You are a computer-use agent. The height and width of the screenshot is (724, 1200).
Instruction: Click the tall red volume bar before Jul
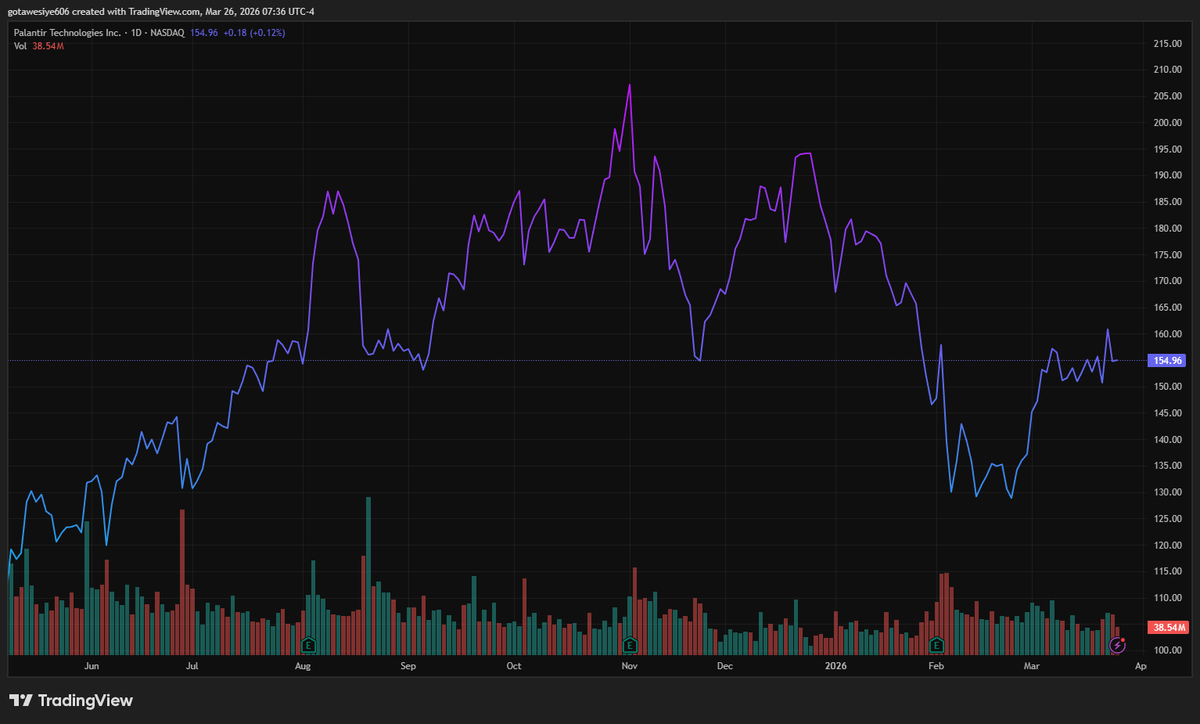pos(182,581)
